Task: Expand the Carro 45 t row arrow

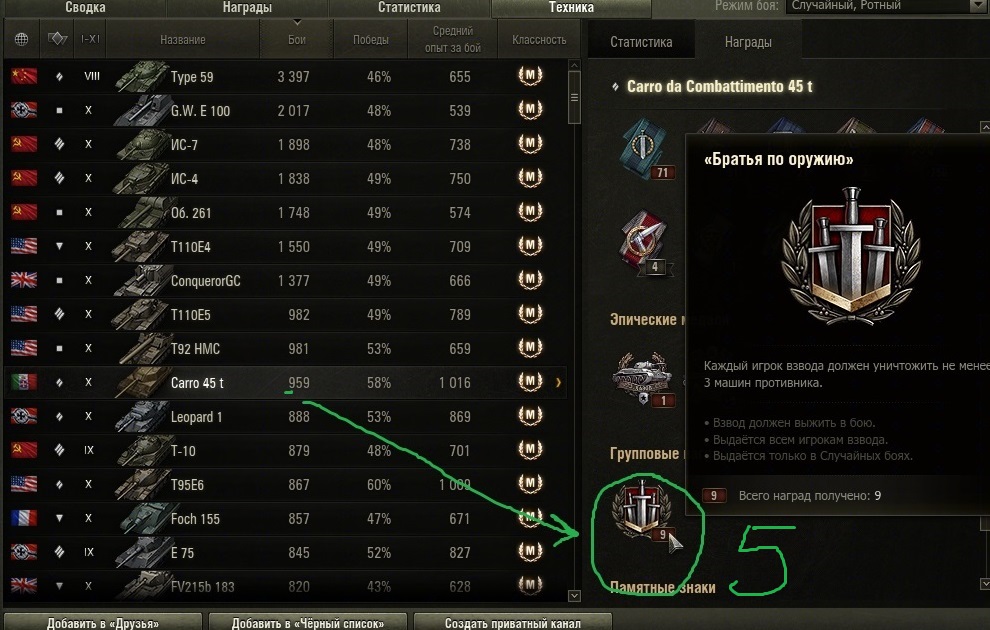Action: point(558,383)
